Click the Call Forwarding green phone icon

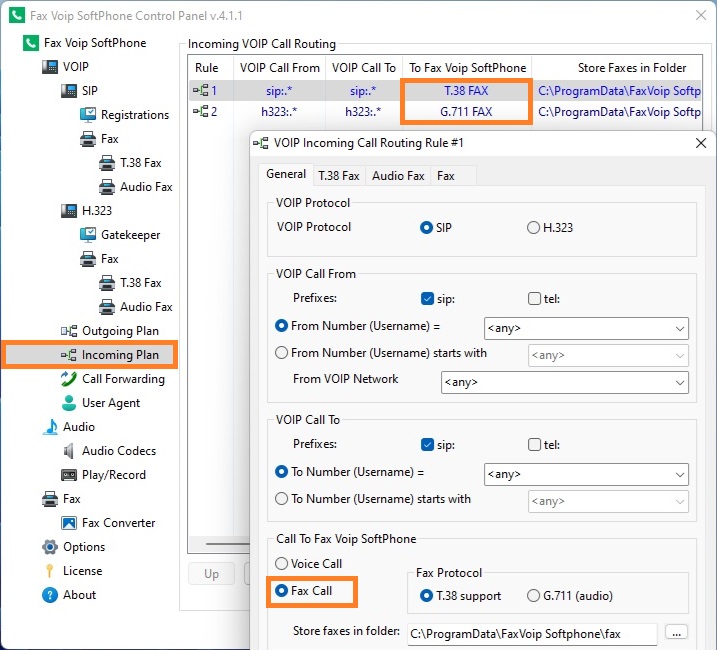click(69, 379)
